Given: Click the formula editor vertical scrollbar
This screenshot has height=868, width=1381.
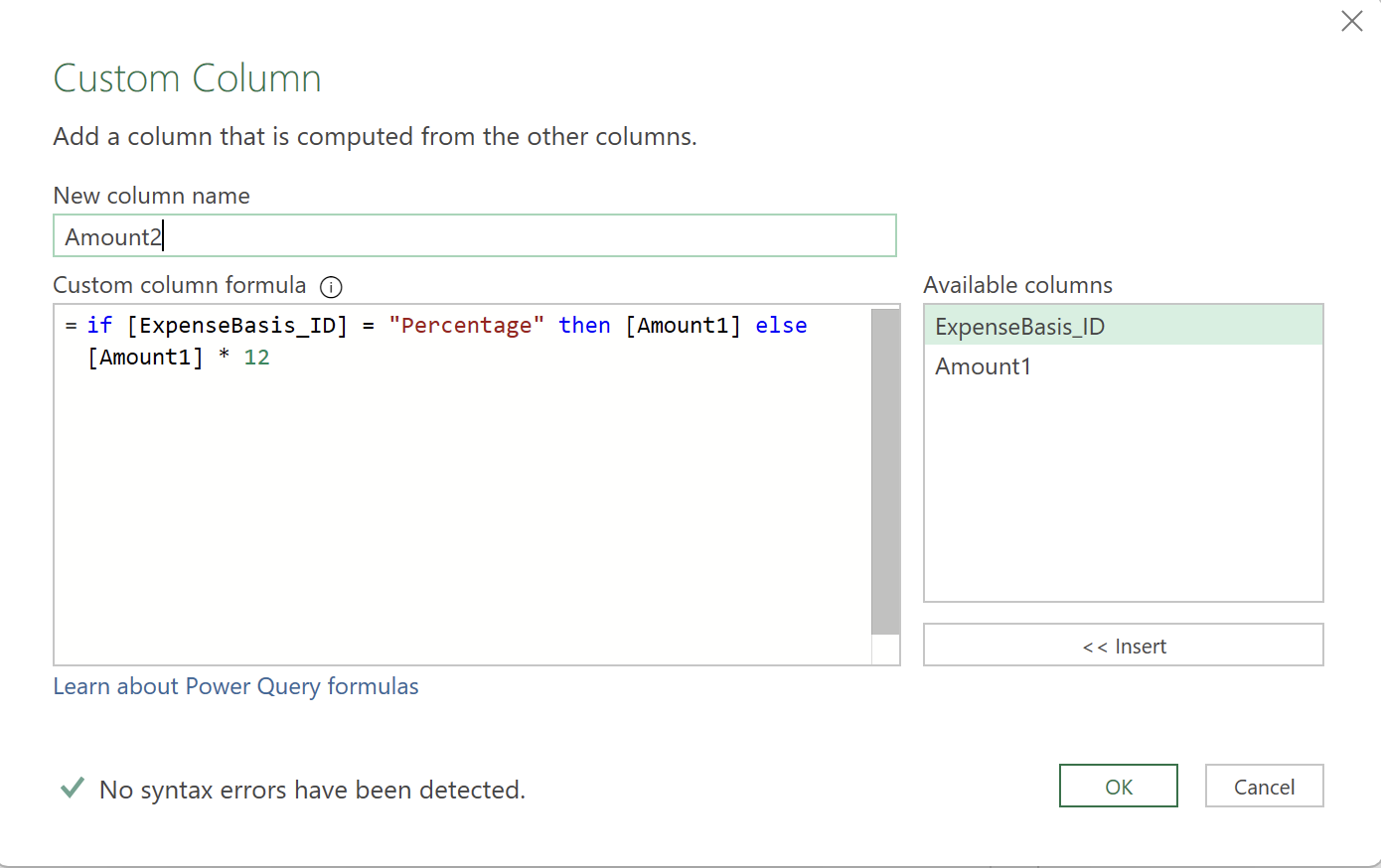Looking at the screenshot, I should coord(885,472).
